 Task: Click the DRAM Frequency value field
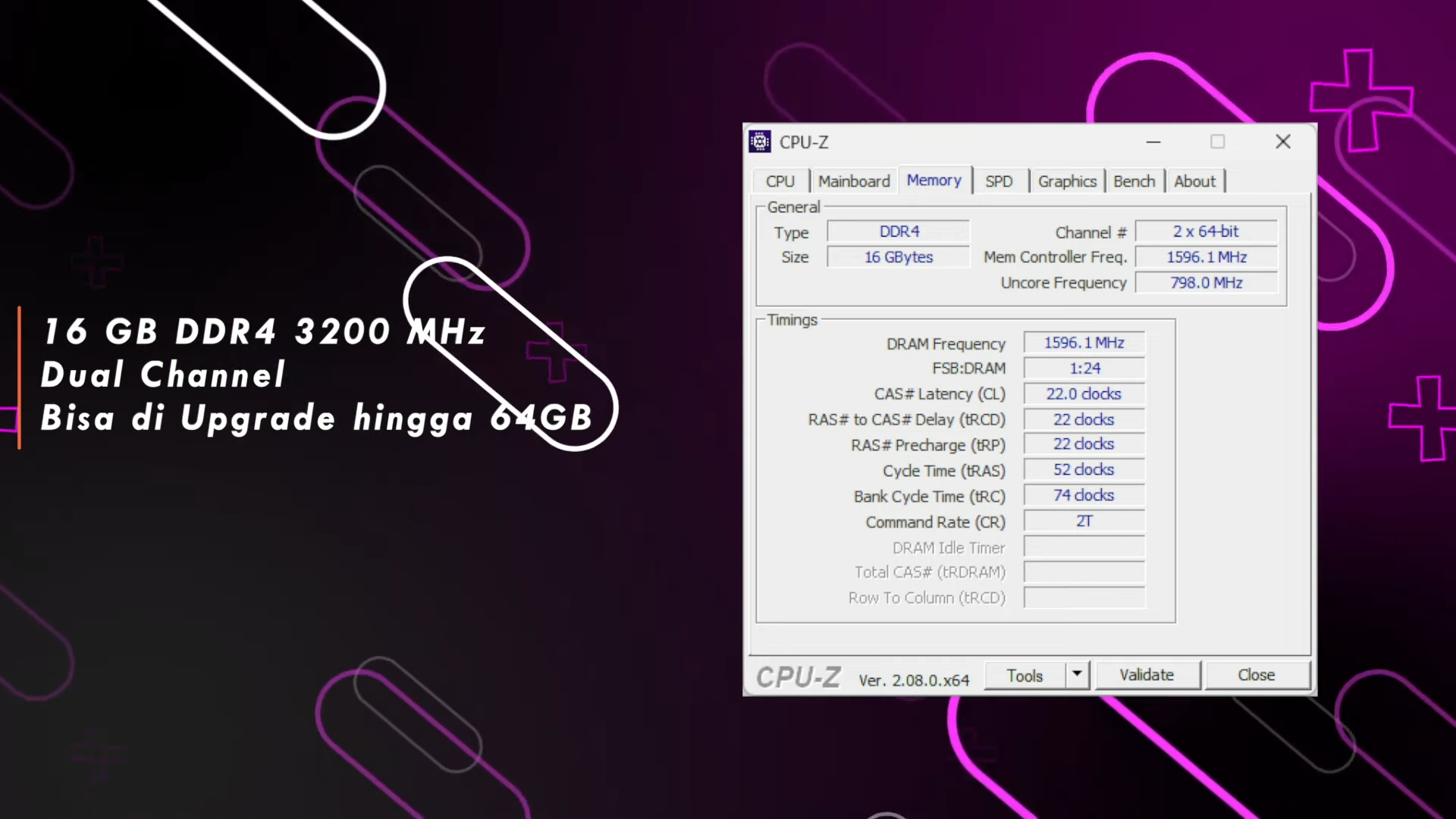click(1083, 343)
